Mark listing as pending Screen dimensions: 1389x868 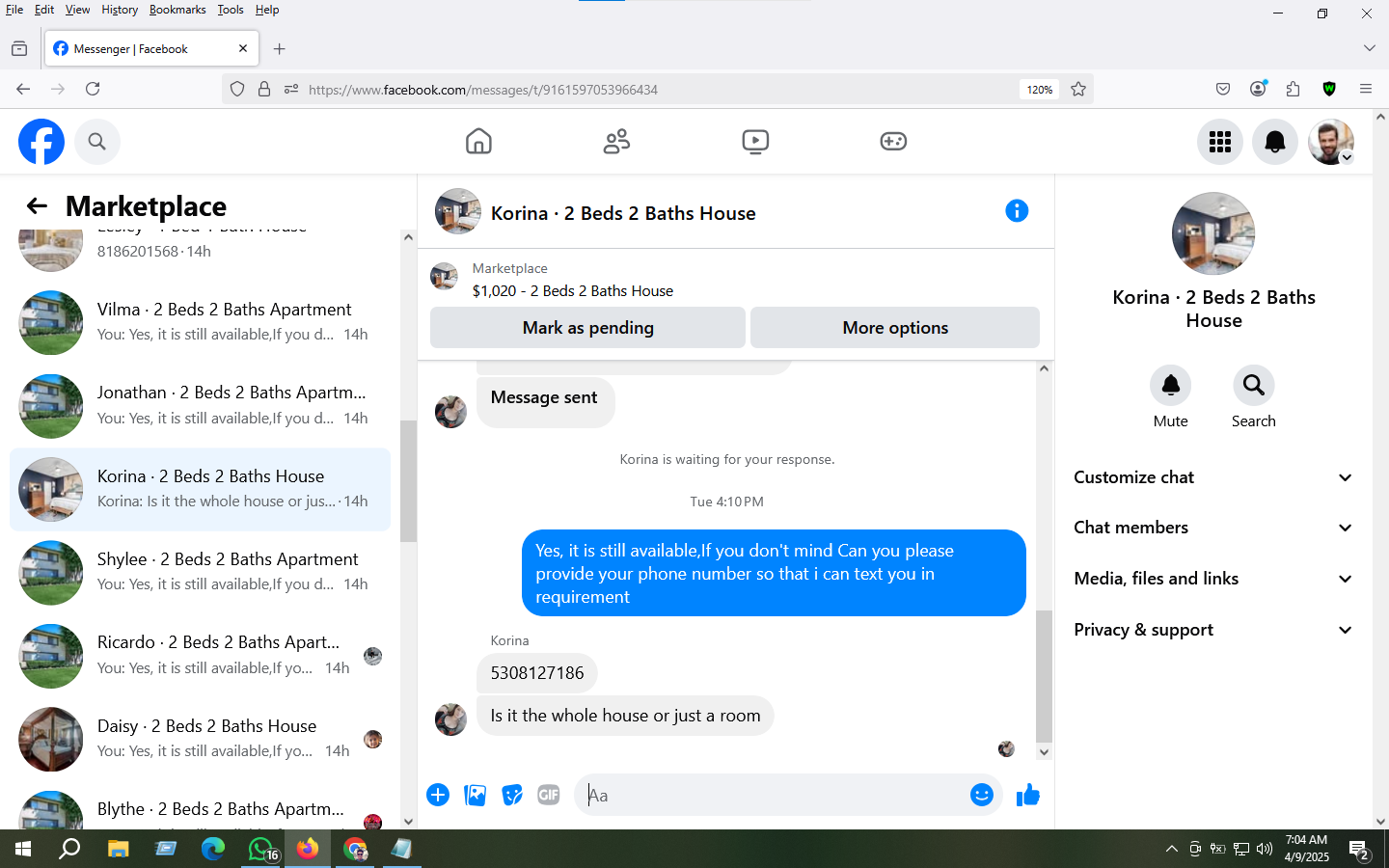pyautogui.click(x=587, y=328)
